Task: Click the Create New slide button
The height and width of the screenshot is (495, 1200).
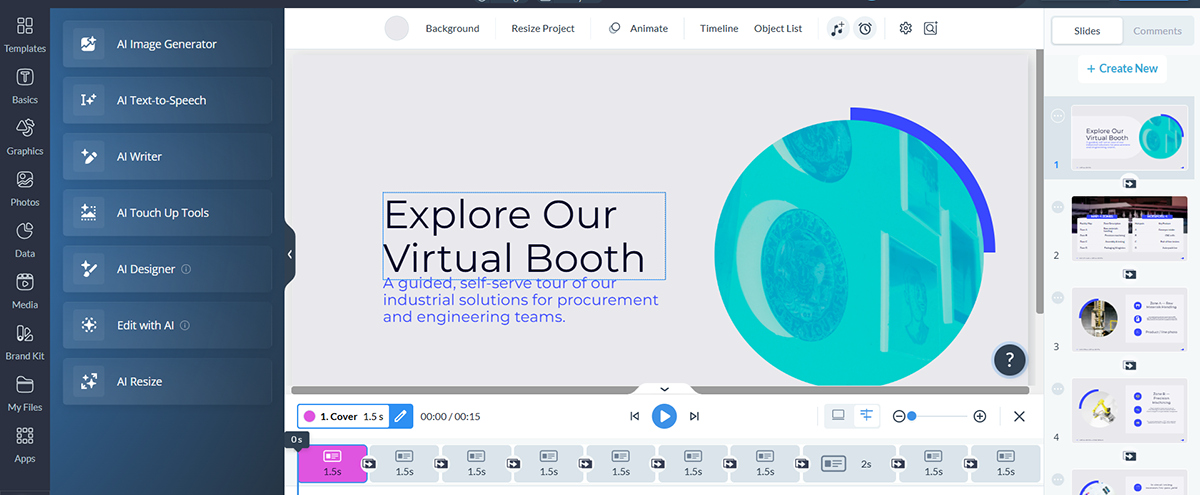Action: click(1121, 68)
